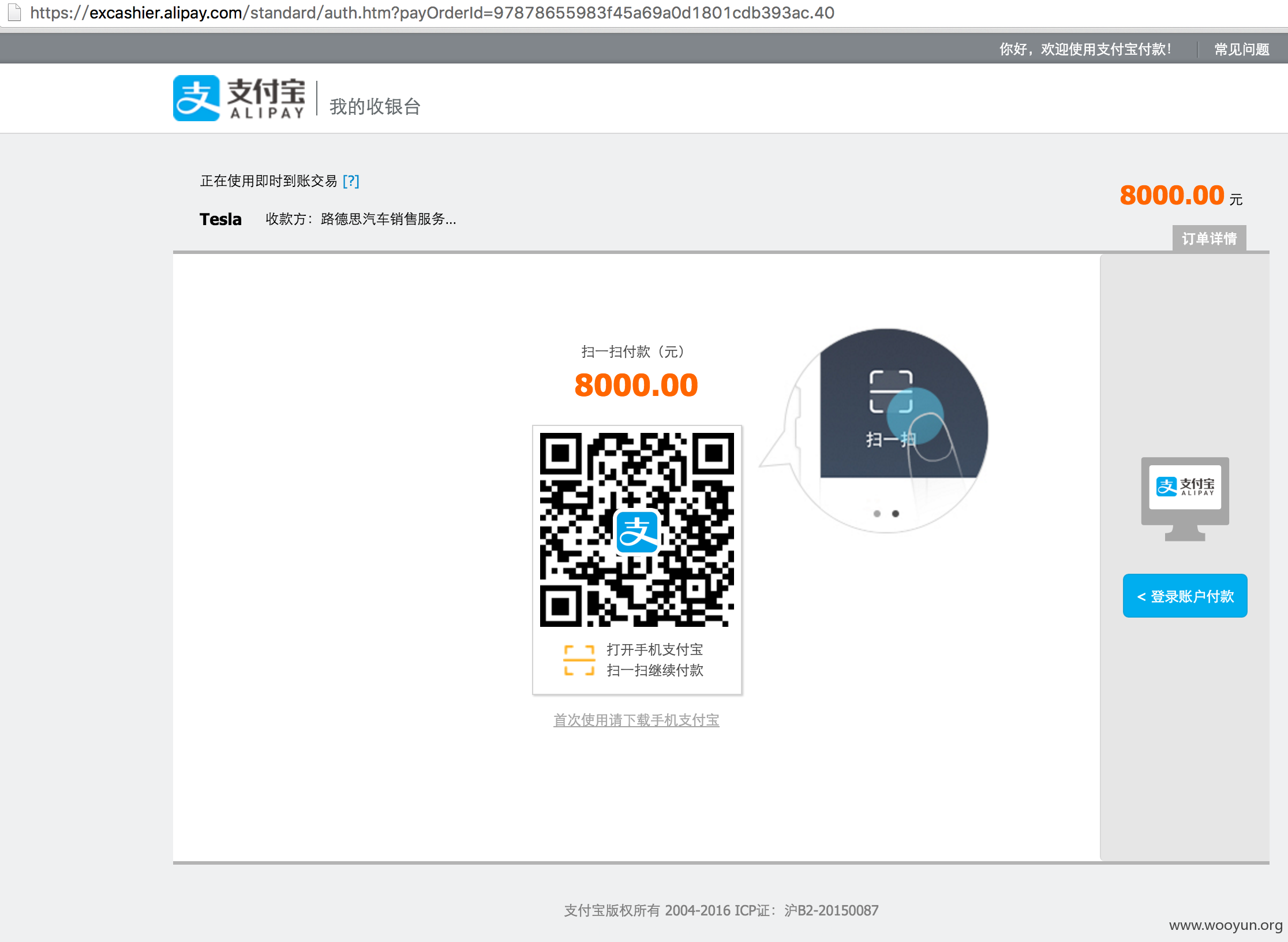
Task: Click the 你好，欢迎使用支付宝付款! greeting text
Action: 1085,50
